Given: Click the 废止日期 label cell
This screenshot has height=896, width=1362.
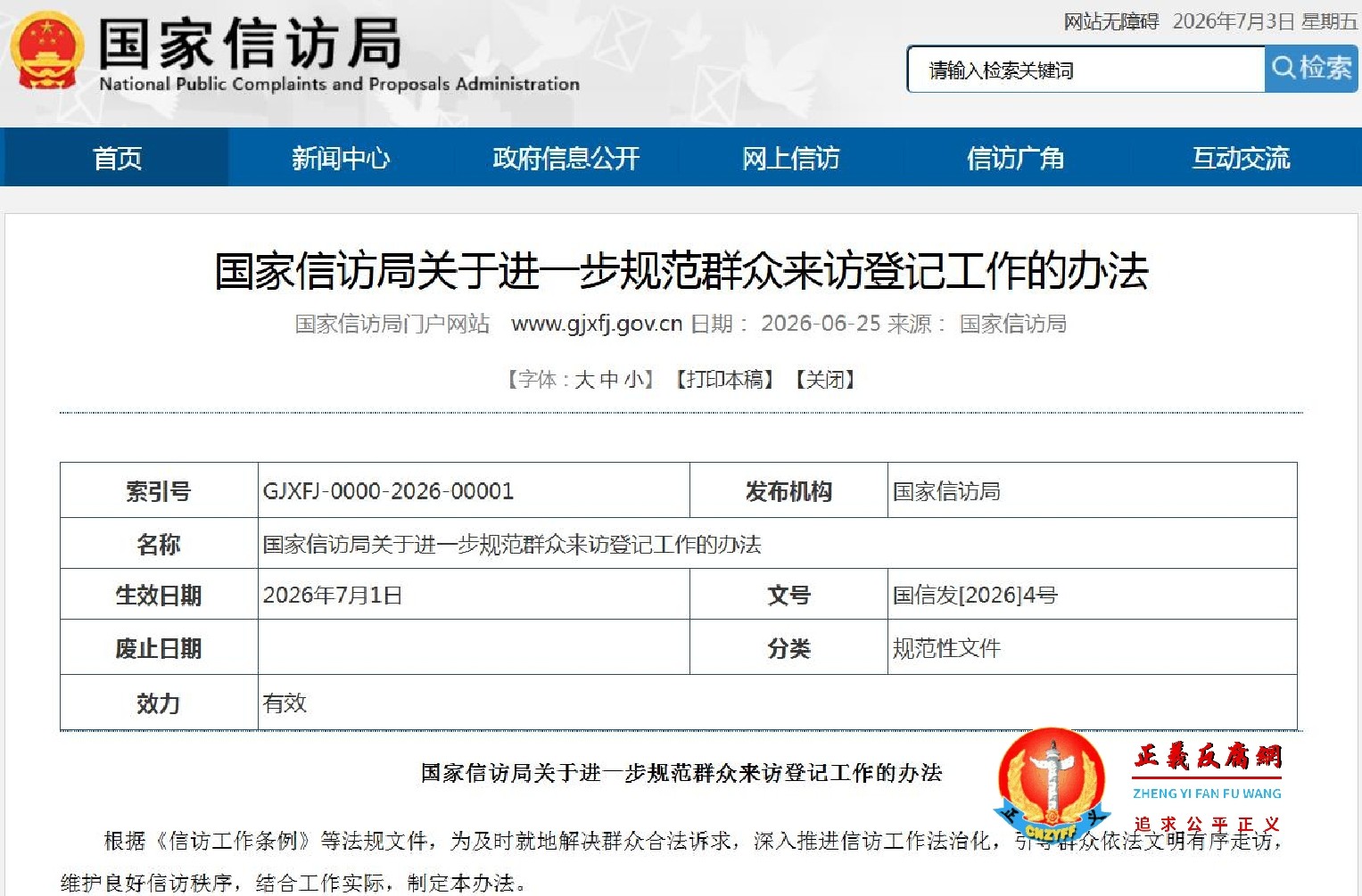Looking at the screenshot, I should (x=159, y=647).
